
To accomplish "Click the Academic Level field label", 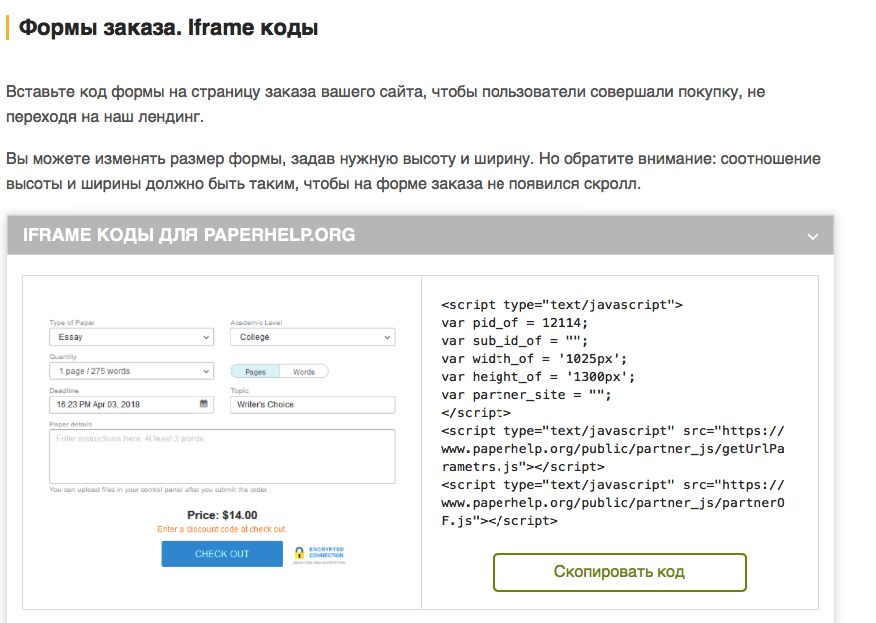I will (x=256, y=322).
